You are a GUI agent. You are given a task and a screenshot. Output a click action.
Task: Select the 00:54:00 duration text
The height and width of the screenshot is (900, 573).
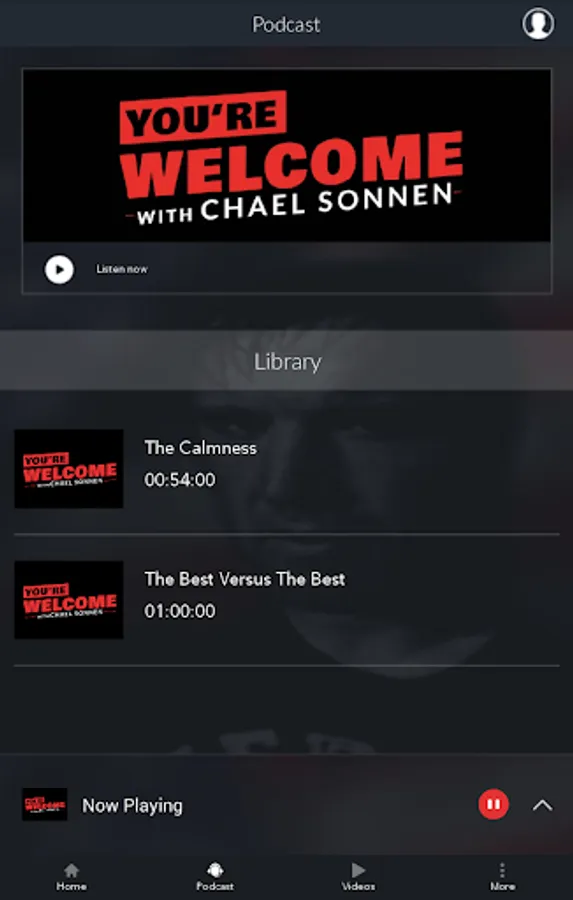[180, 480]
